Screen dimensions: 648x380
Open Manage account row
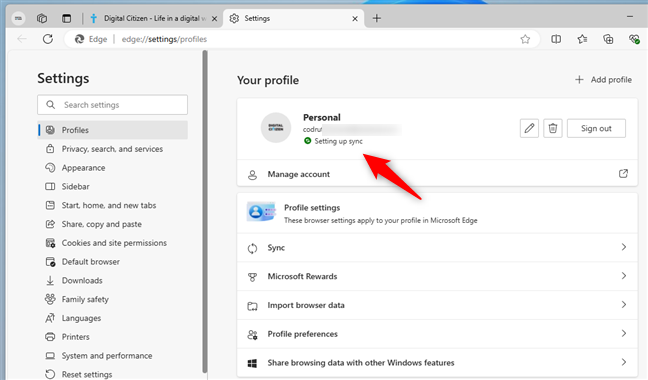click(x=437, y=174)
